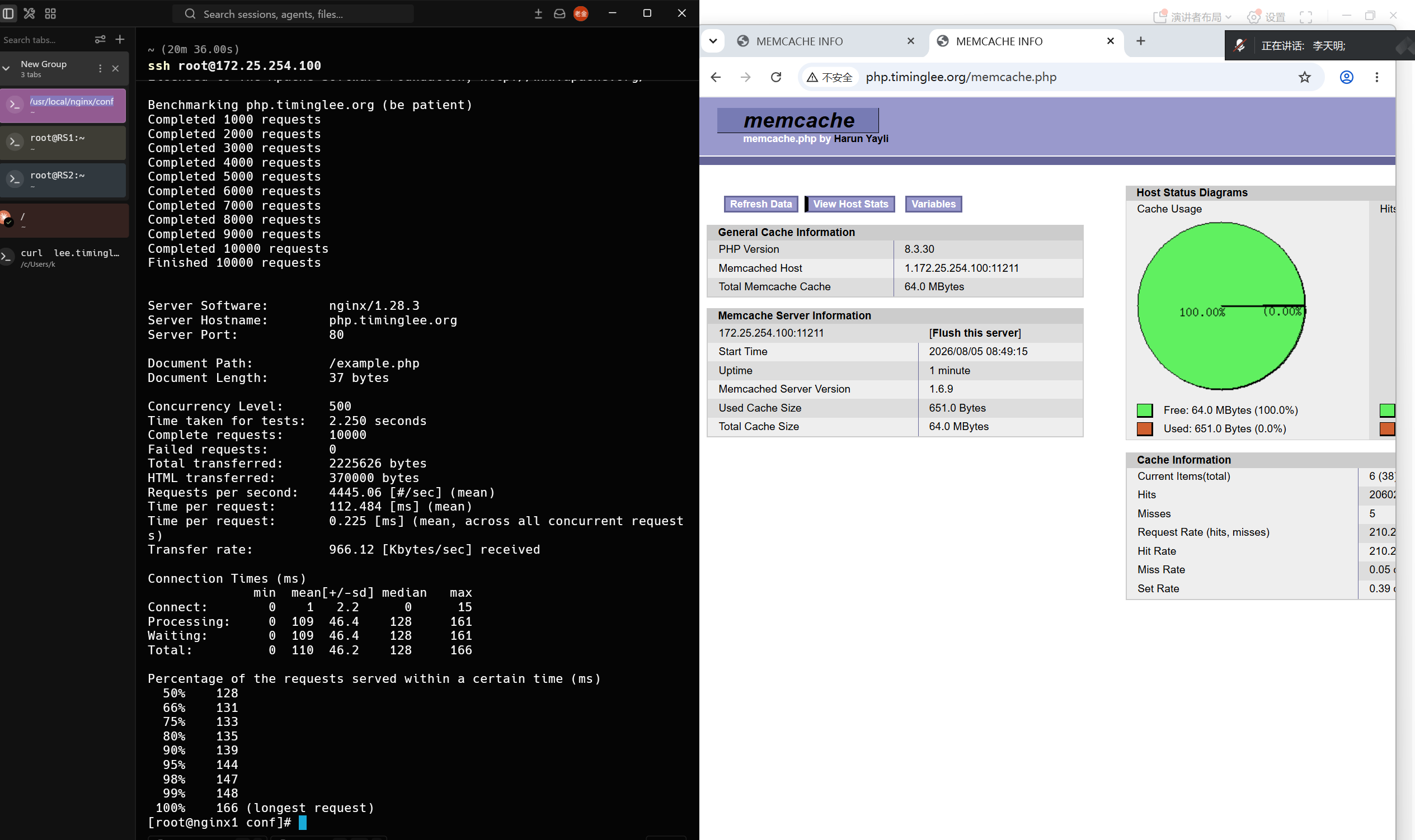Screen dimensions: 1415x840
Task: Click the Cache Usage pie chart
Action: [x=1221, y=306]
